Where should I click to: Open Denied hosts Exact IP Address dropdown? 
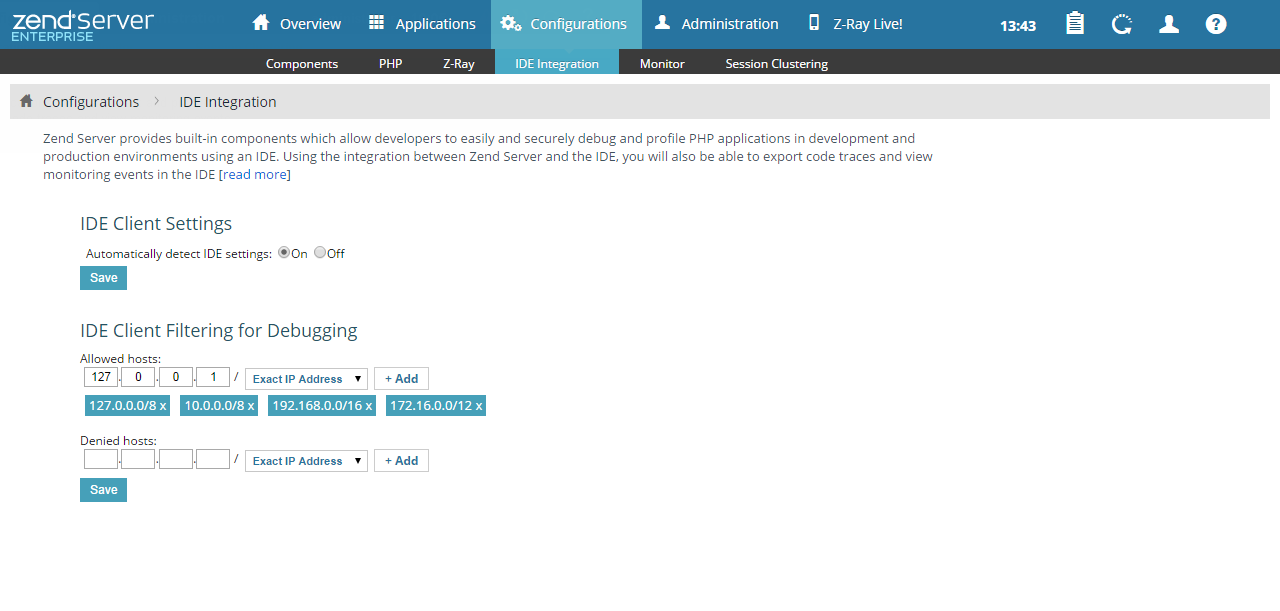click(x=306, y=461)
